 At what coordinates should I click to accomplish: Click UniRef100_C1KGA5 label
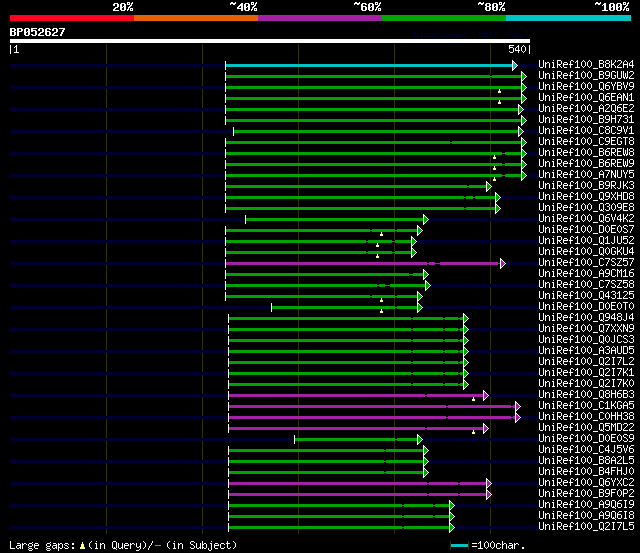click(x=586, y=406)
